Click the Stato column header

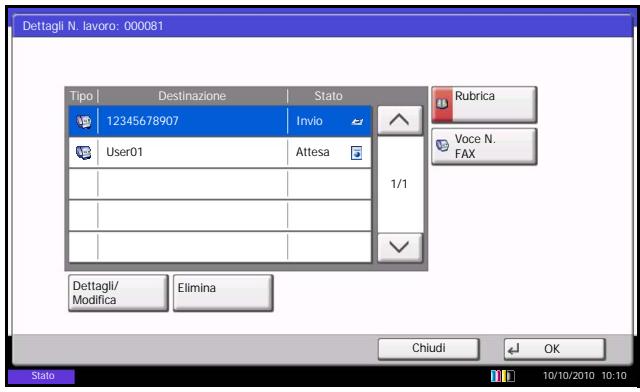(x=328, y=96)
